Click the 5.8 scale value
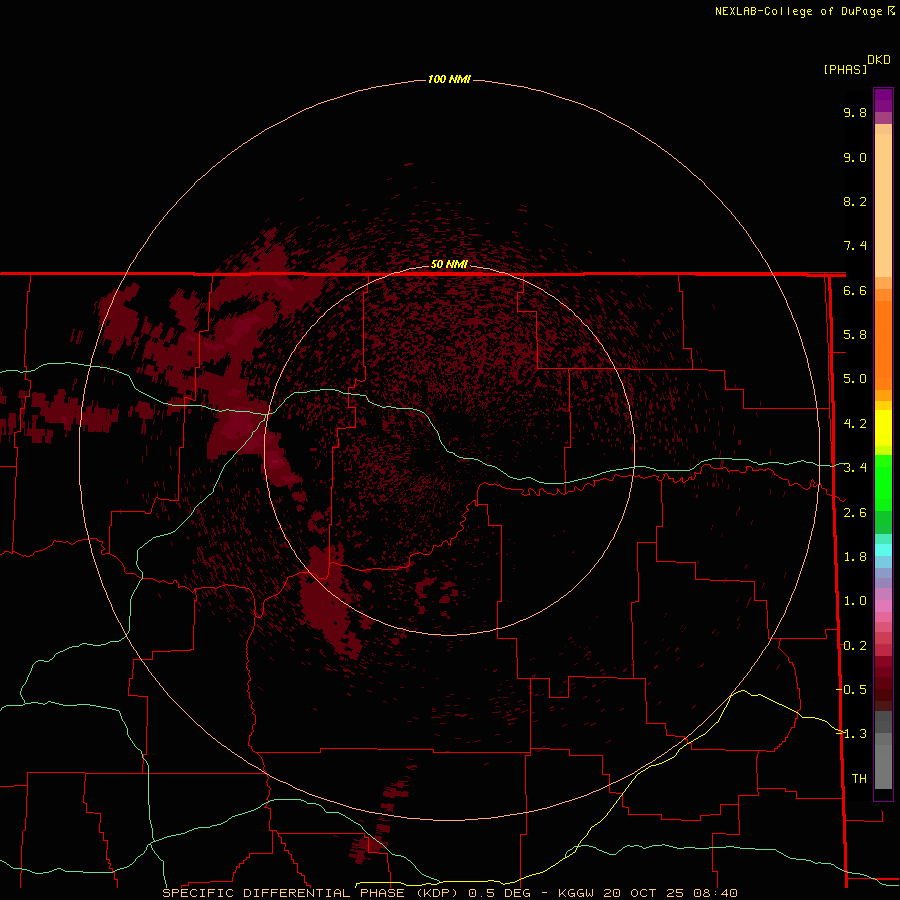This screenshot has width=900, height=900. coord(855,335)
